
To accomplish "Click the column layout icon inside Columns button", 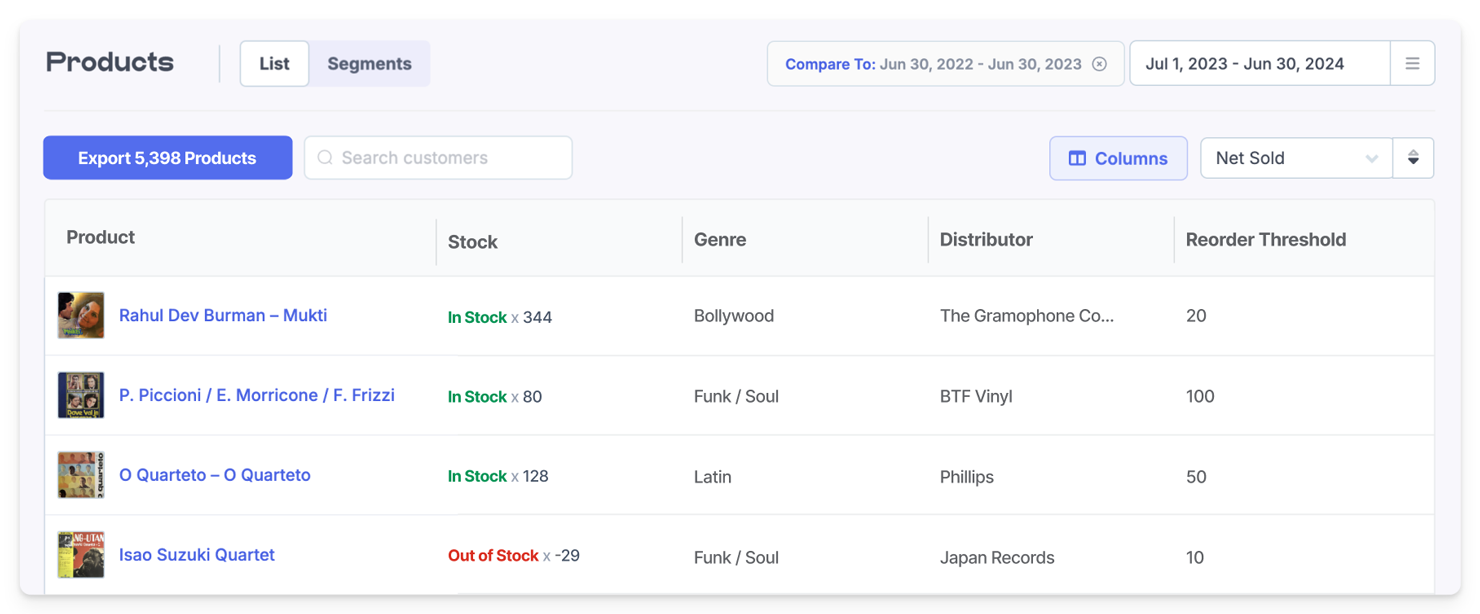I will [1078, 158].
